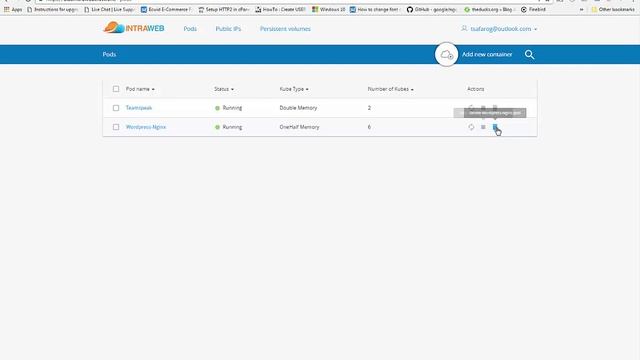The width and height of the screenshot is (640, 360).
Task: Check the Wordpress-Nginx pod checkbox
Action: pyautogui.click(x=116, y=127)
